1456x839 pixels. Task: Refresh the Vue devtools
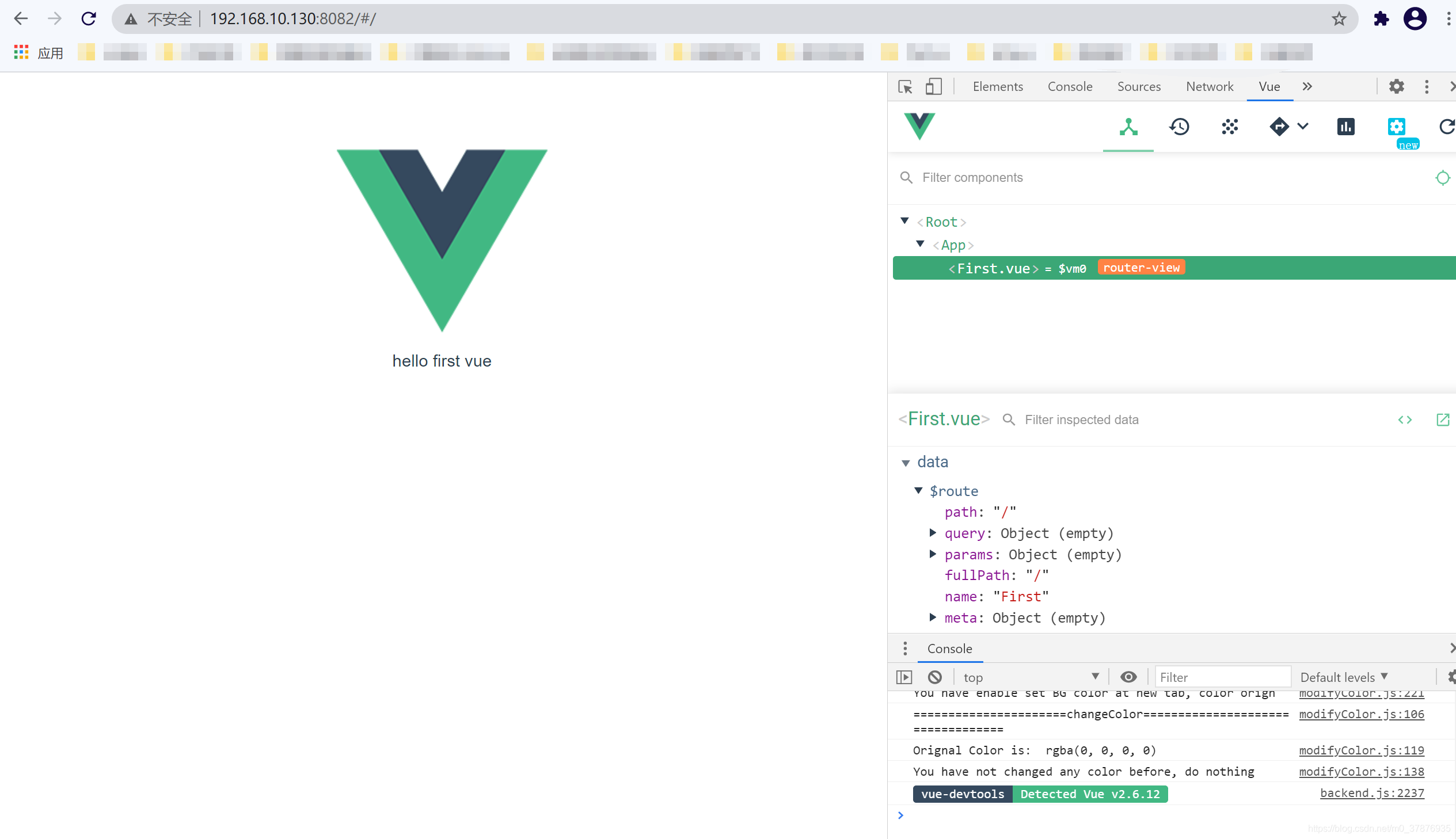pyautogui.click(x=1447, y=127)
